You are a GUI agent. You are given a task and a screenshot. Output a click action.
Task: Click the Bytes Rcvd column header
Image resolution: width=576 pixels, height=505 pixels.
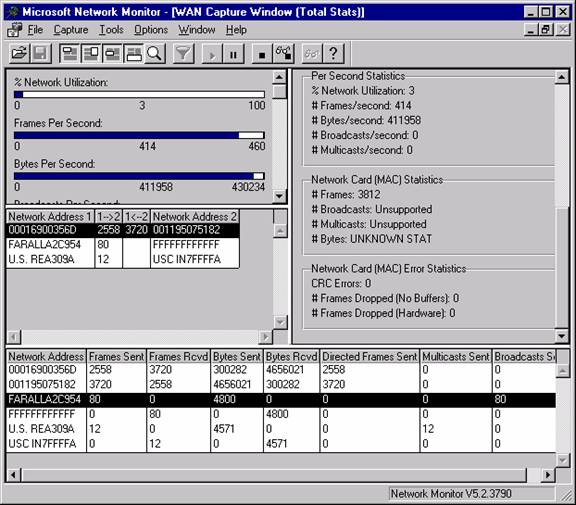tap(291, 356)
